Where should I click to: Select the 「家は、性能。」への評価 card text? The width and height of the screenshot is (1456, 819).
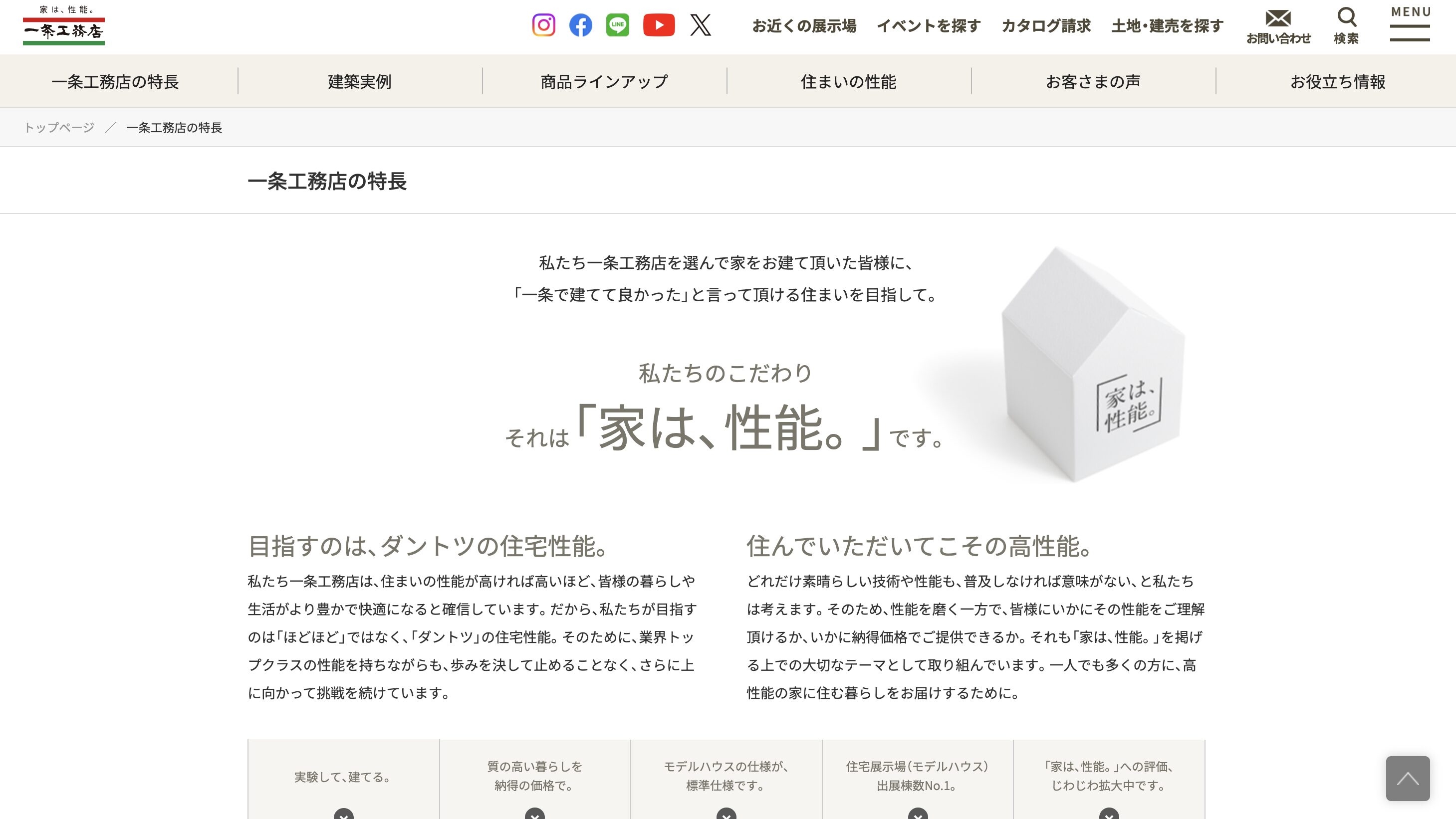coord(1109,776)
